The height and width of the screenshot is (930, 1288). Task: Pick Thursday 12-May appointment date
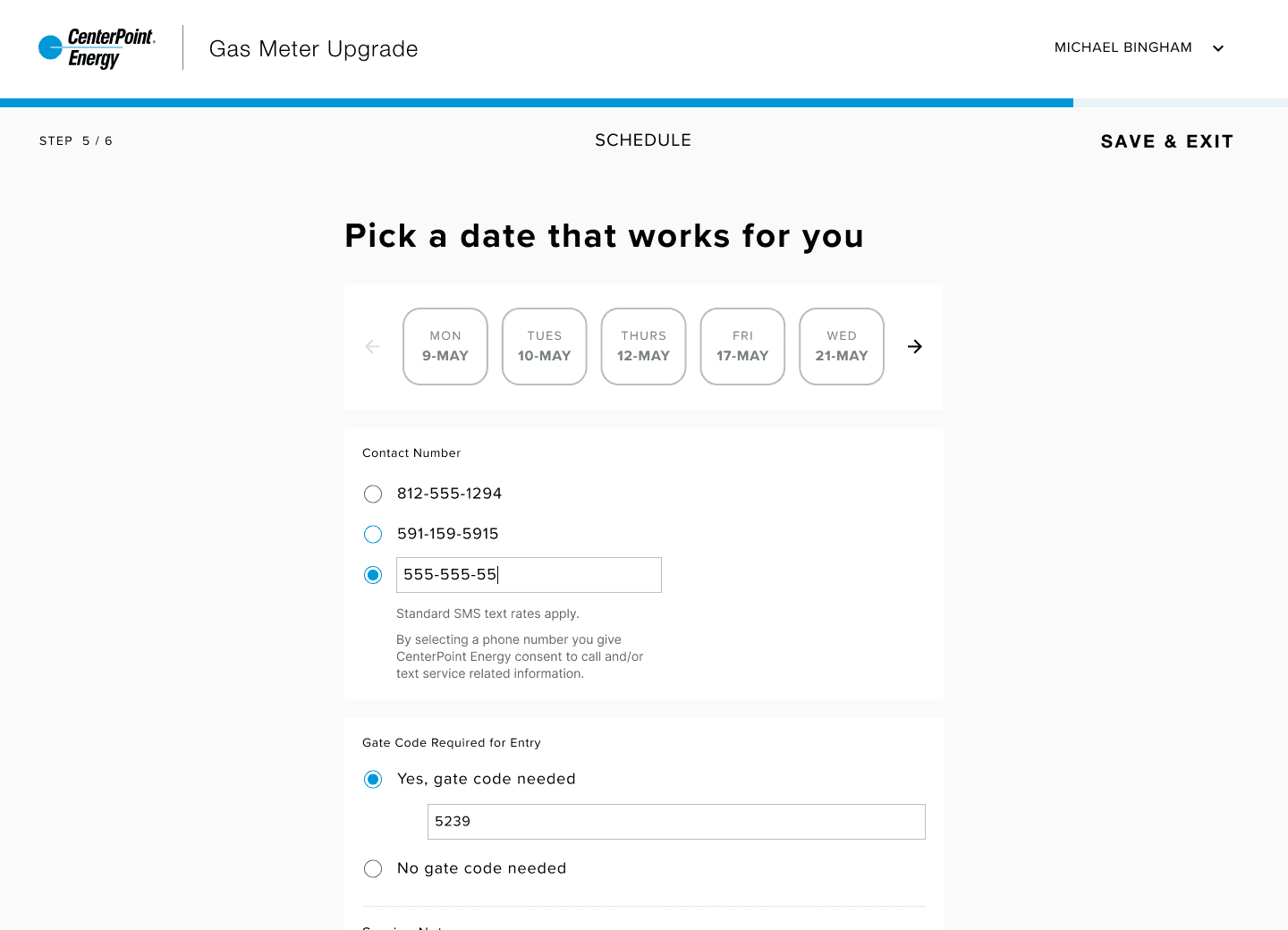(x=644, y=347)
